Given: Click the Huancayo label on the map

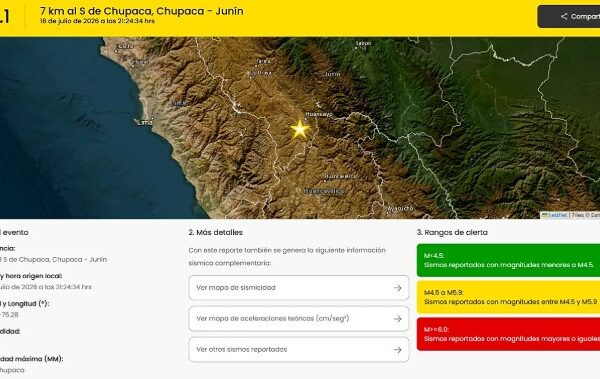Looking at the screenshot, I should pos(319,114).
